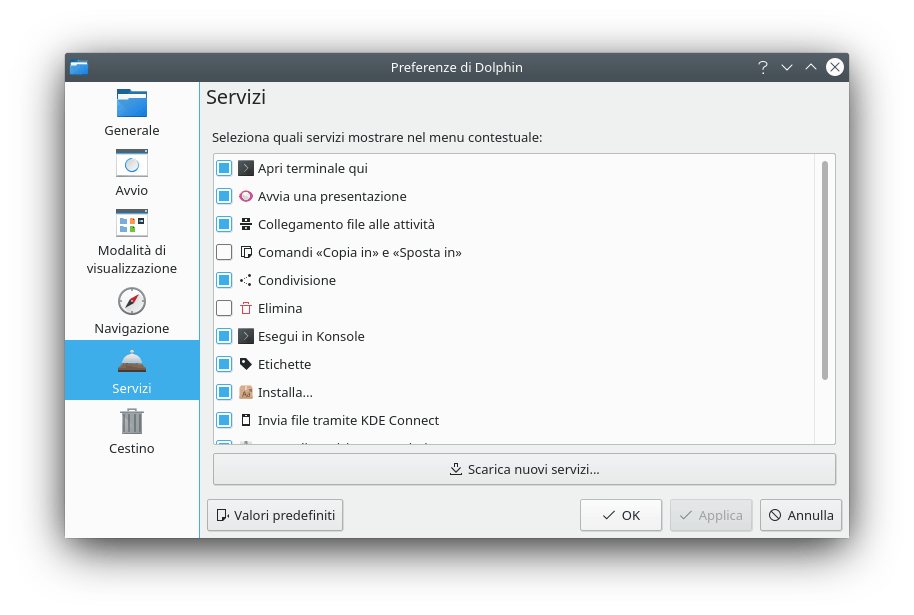The width and height of the screenshot is (914, 615).
Task: Enable the Elimina service checkbox
Action: tap(224, 309)
